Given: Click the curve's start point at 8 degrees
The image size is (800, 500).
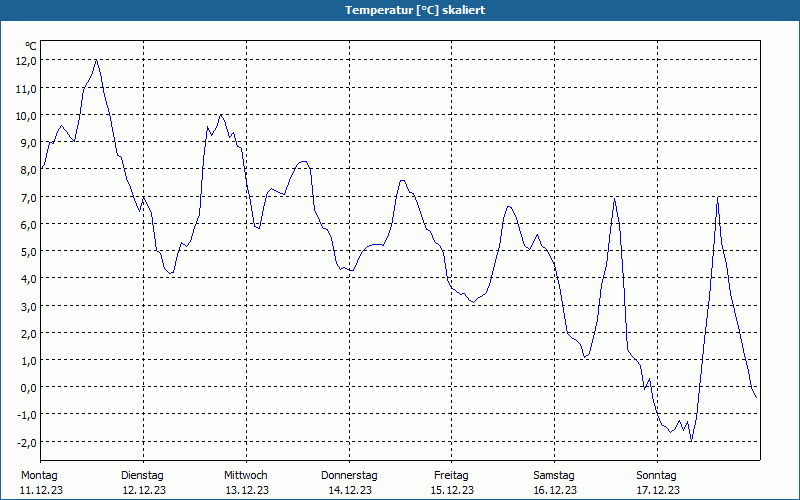Looking at the screenshot, I should 41,168.
